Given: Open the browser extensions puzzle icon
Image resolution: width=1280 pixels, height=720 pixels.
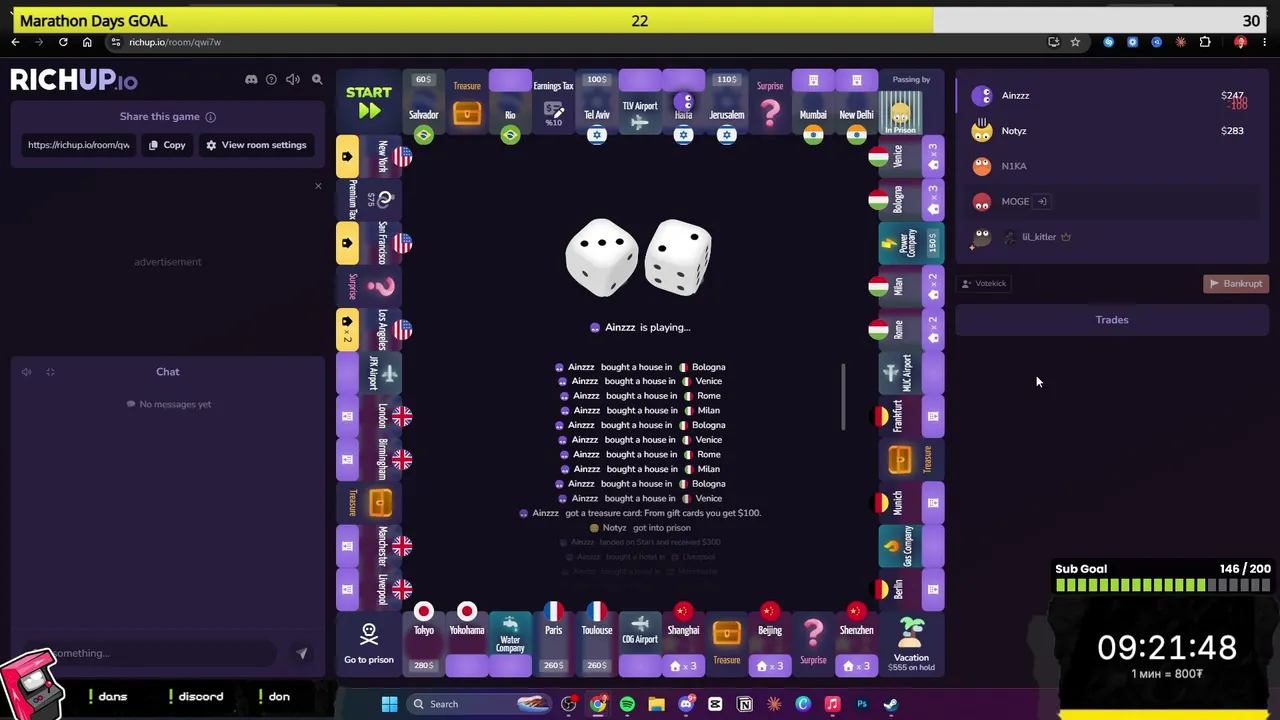Looking at the screenshot, I should pyautogui.click(x=1205, y=42).
